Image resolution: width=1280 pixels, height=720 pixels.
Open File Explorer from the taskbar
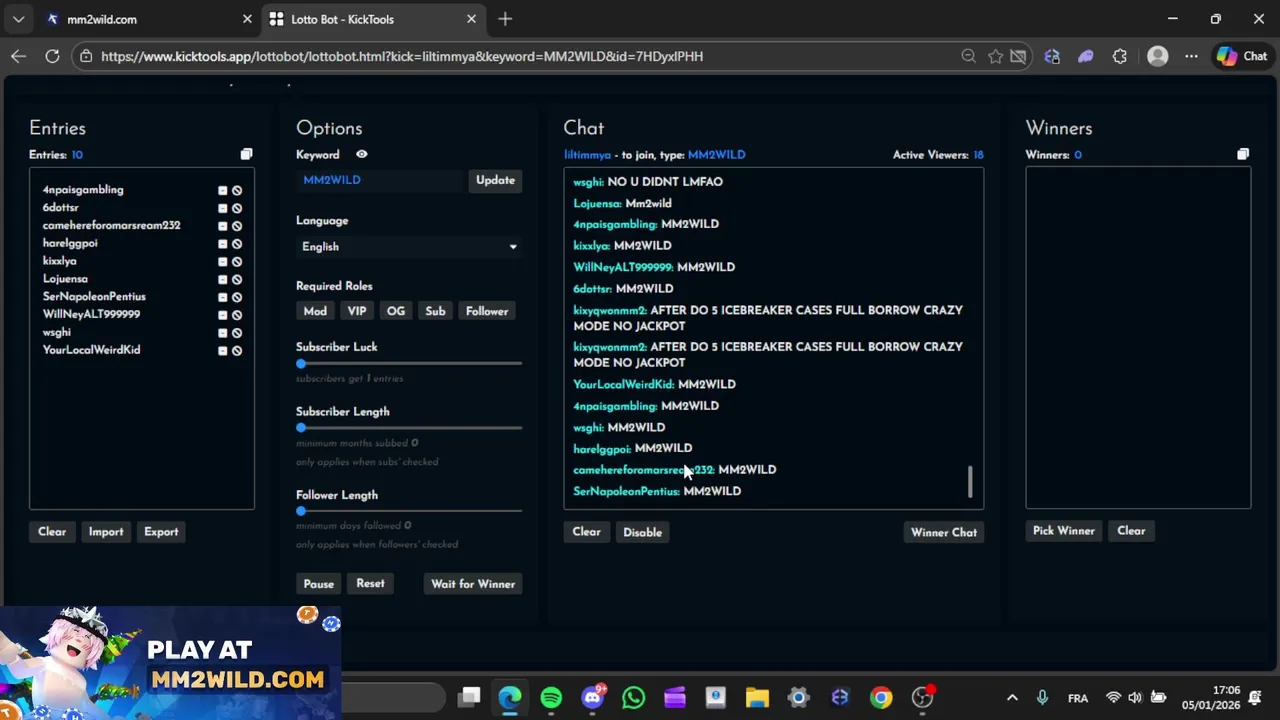click(757, 697)
